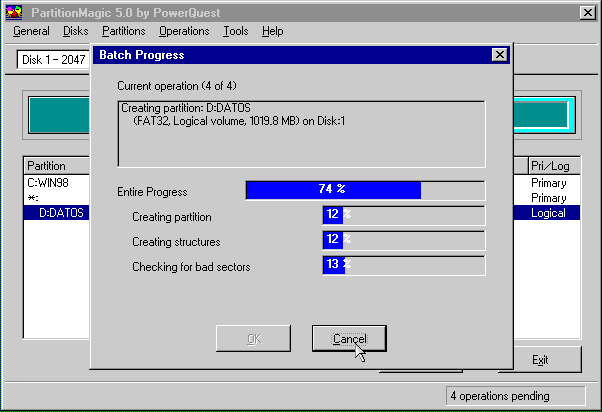
Task: Click the teal partition block on left disk map
Action: 59,115
